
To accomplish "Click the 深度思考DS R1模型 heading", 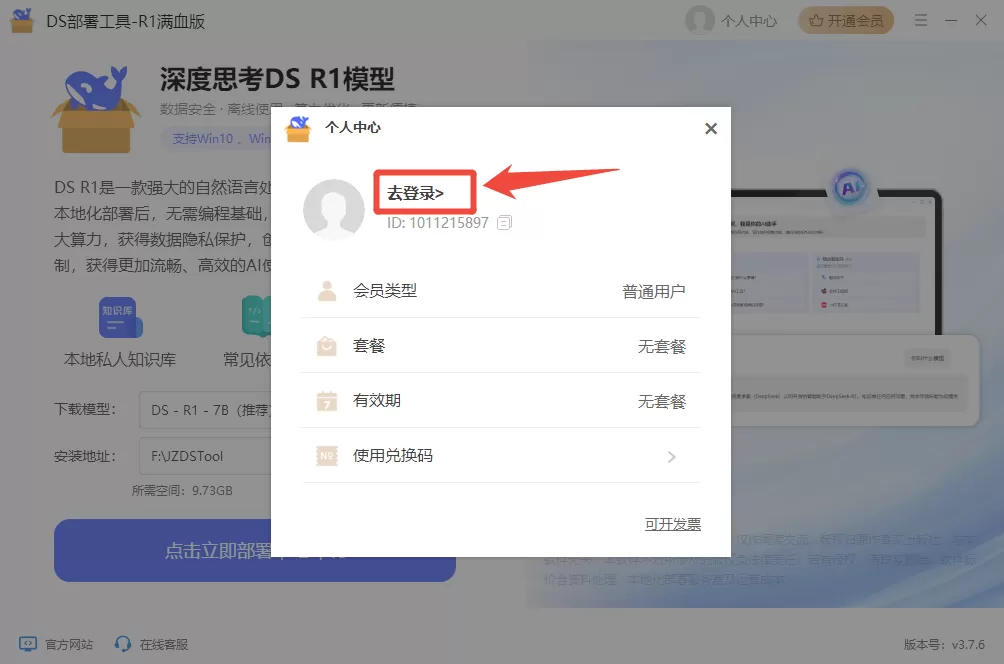I will click(277, 79).
